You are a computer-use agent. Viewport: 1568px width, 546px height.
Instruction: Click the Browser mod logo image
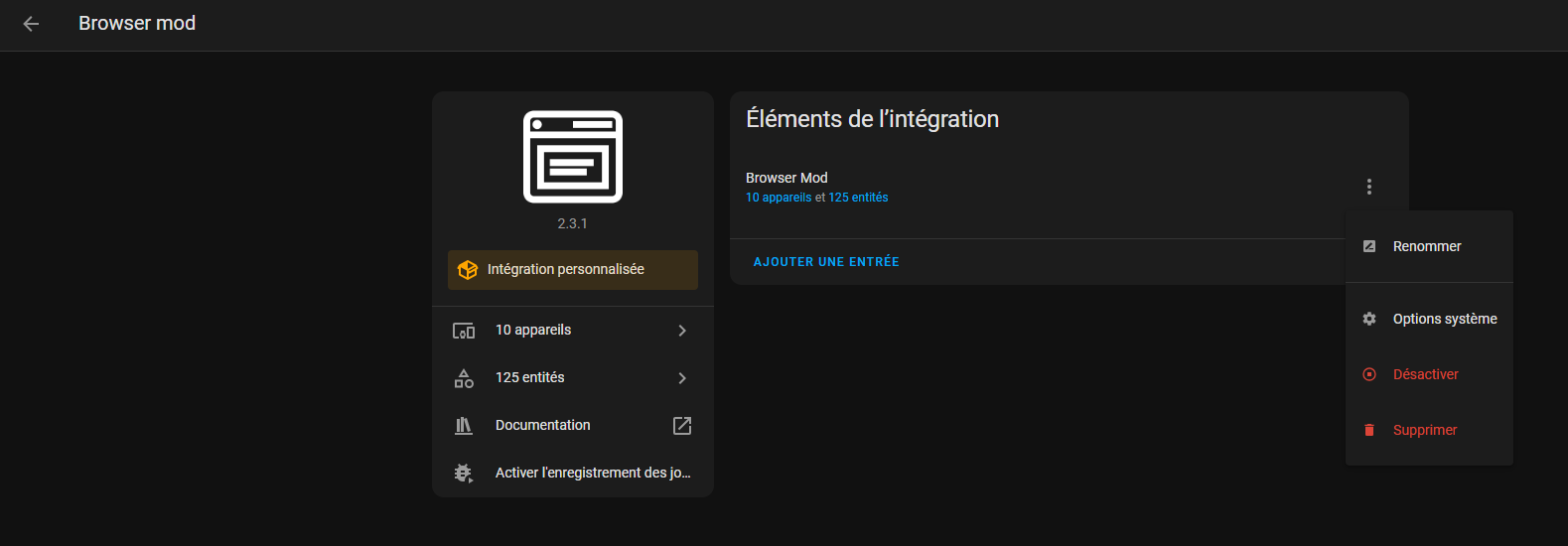click(573, 157)
